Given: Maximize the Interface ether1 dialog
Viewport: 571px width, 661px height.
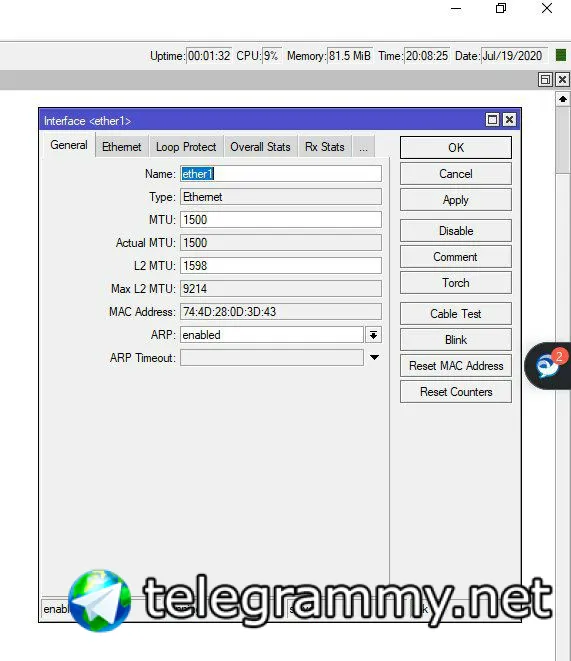Looking at the screenshot, I should click(492, 120).
